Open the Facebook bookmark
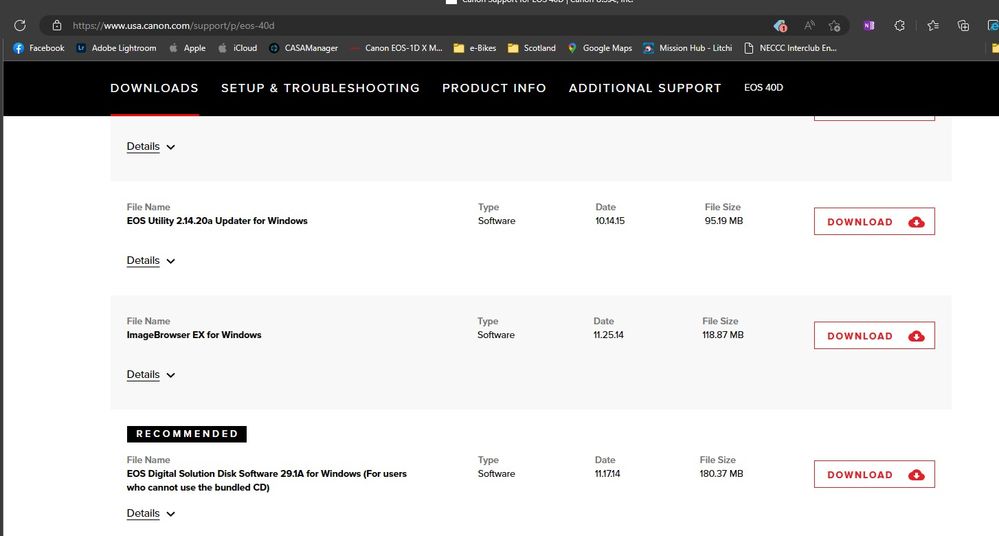The image size is (999, 536). (39, 48)
